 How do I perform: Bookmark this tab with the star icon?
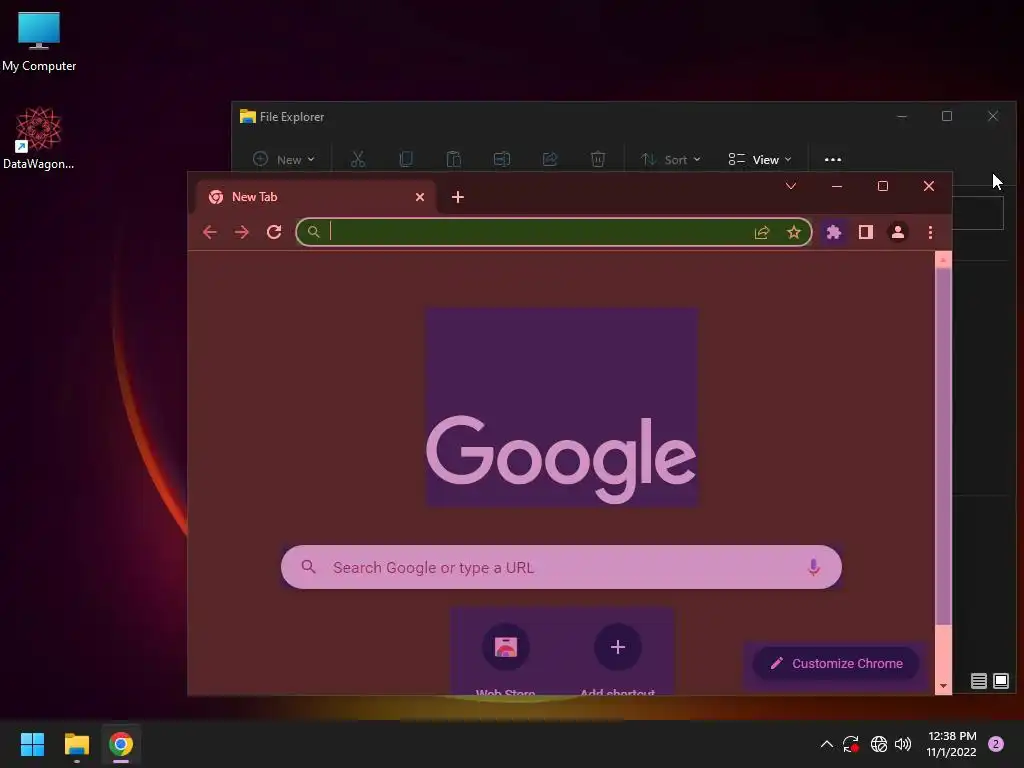pos(793,232)
